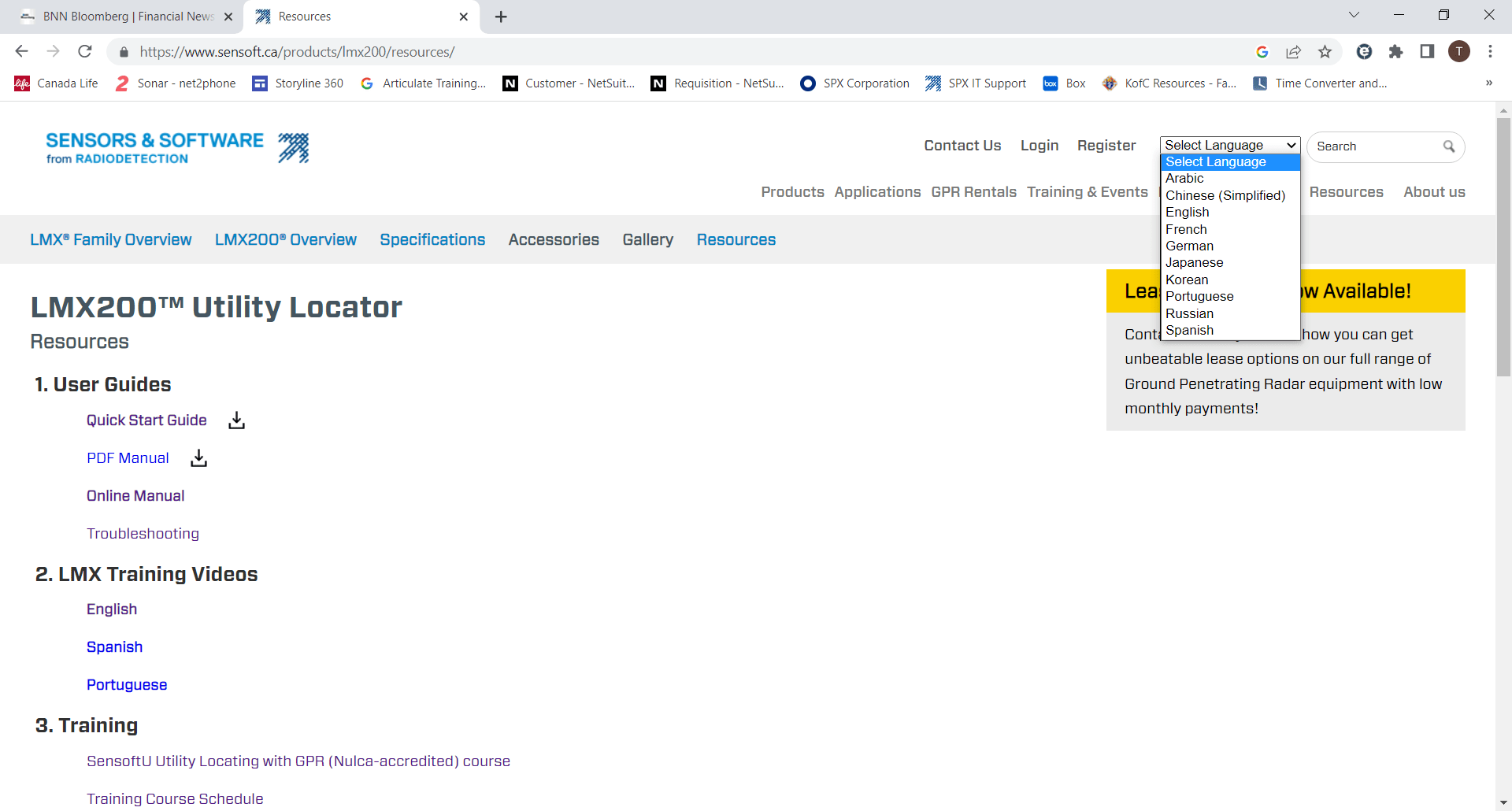Open the Storyline 360 bookmark
This screenshot has width=1512, height=811.
[297, 83]
